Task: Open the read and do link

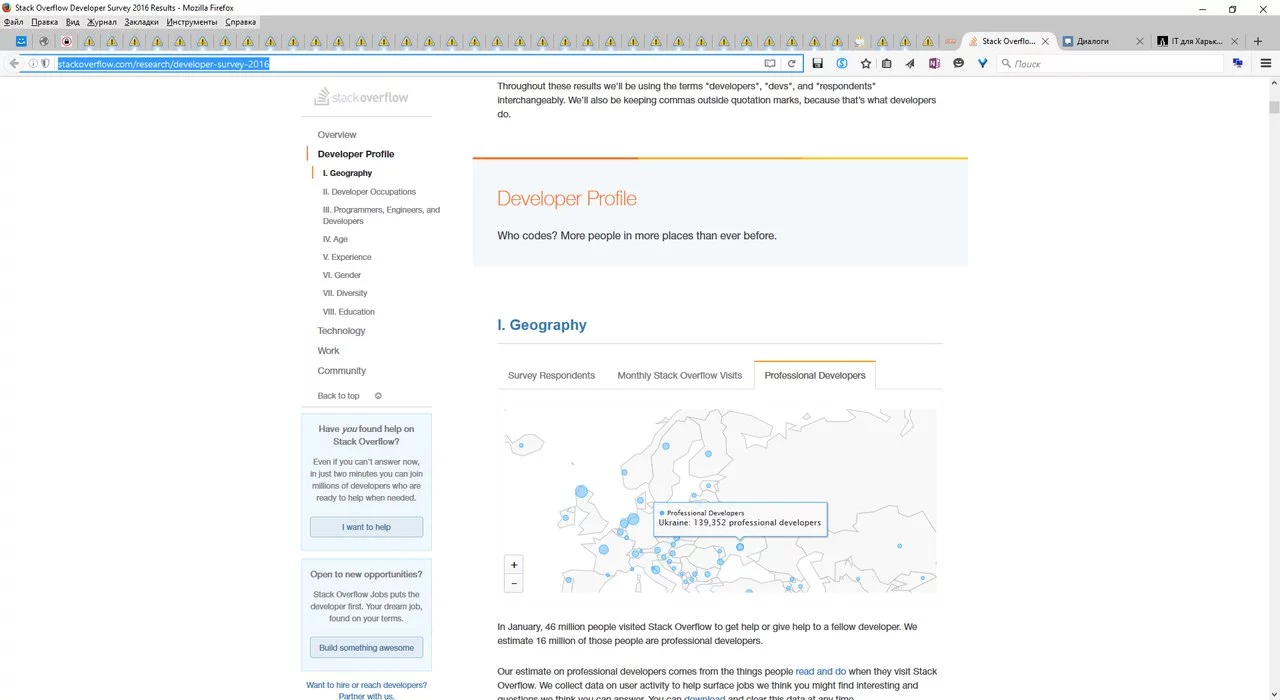Action: [820, 672]
